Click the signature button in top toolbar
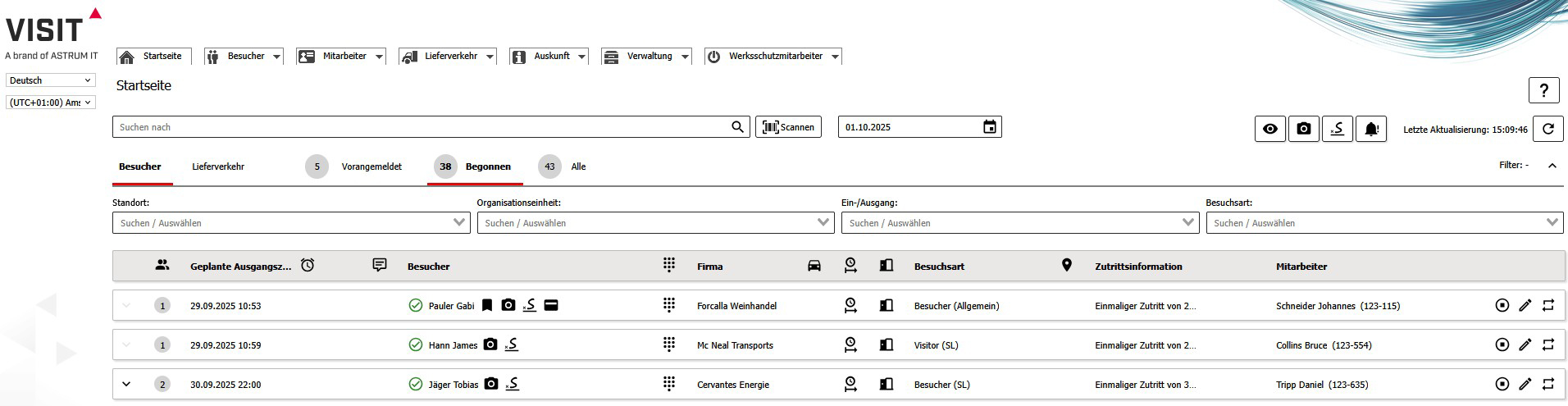1568x406 pixels. click(x=1338, y=129)
